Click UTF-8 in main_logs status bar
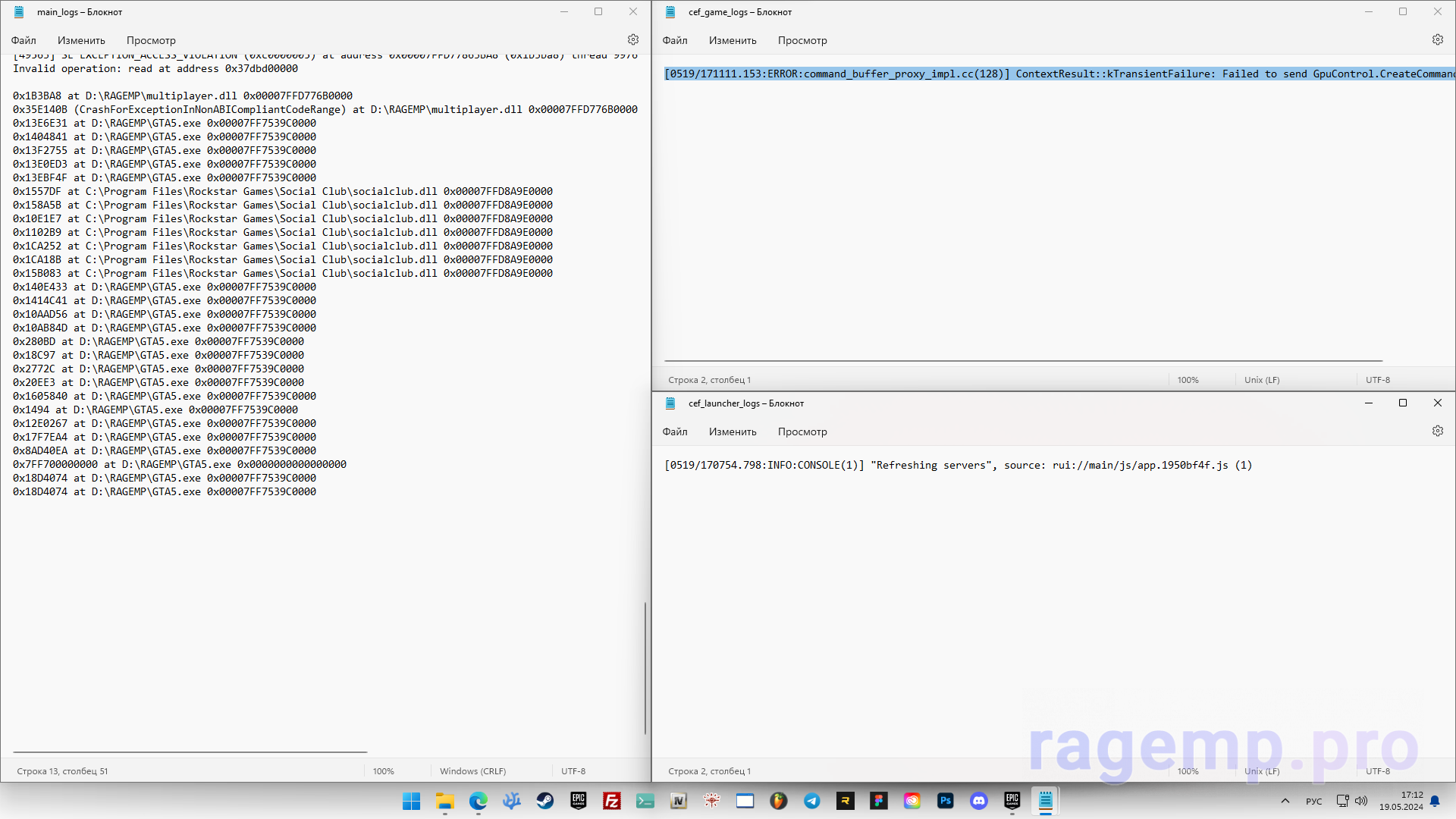The width and height of the screenshot is (1456, 819). [573, 771]
